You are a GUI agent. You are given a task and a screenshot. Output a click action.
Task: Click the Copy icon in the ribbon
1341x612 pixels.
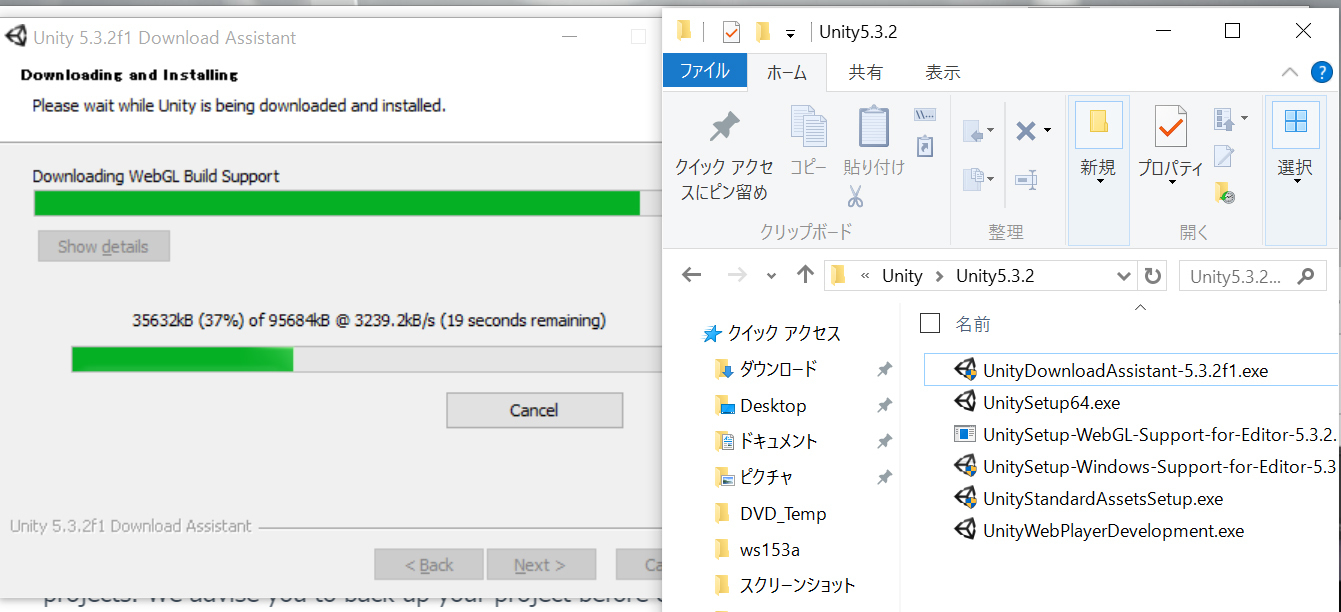[x=808, y=126]
